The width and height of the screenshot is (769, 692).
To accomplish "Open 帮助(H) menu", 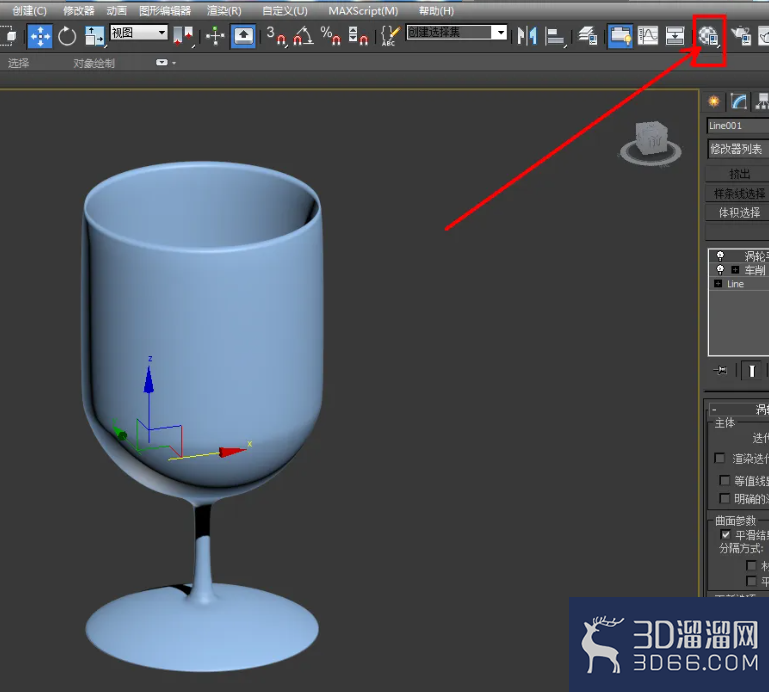I will (436, 10).
